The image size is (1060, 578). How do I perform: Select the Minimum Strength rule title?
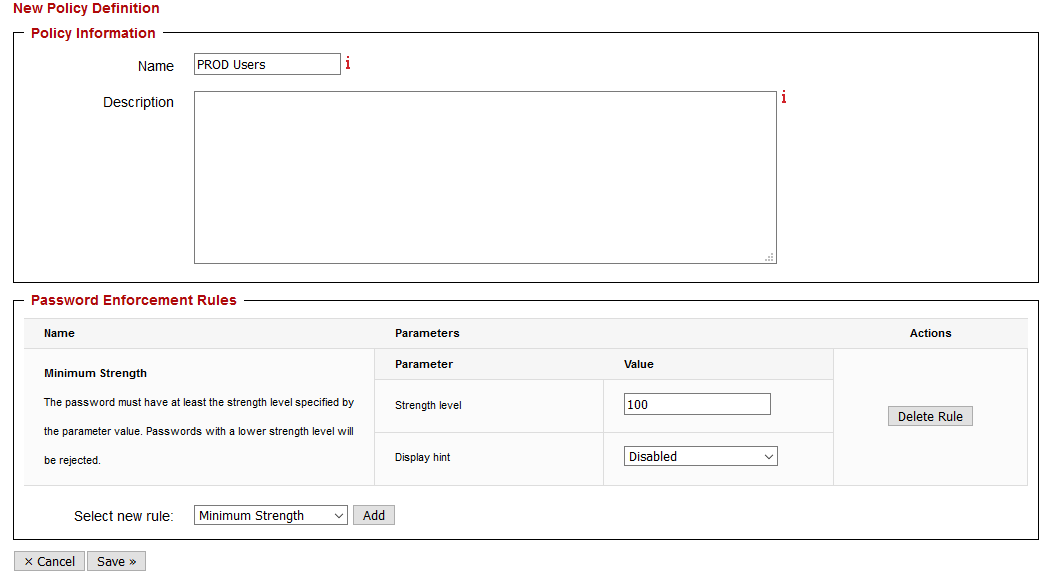click(96, 373)
